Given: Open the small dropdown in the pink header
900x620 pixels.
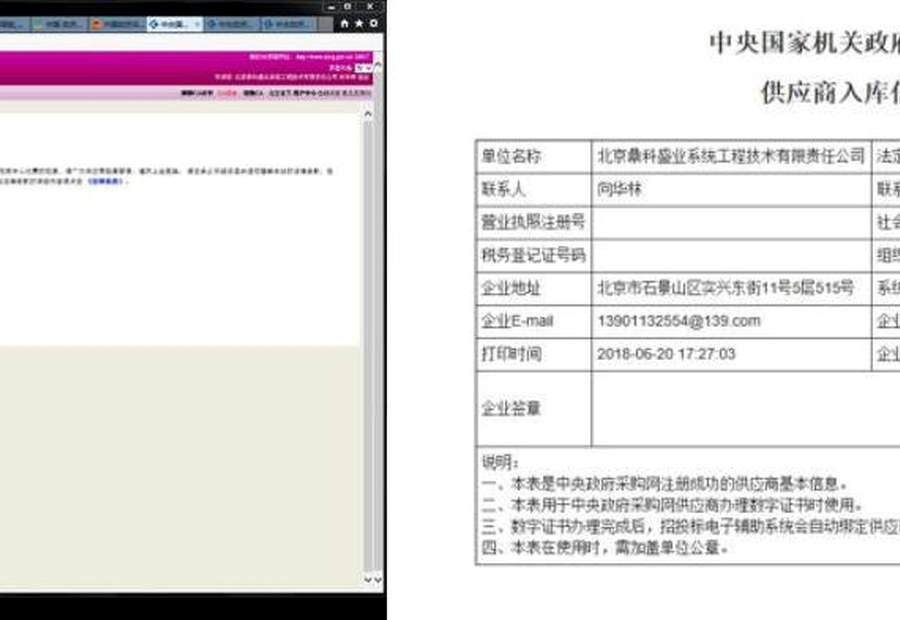Looking at the screenshot, I should 363,68.
